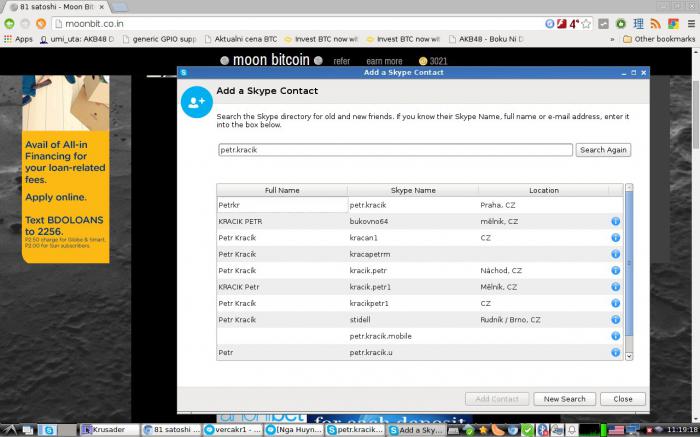Open the AKB48 - Boku Ni bookmark
The image size is (700, 437).
[x=486, y=39]
